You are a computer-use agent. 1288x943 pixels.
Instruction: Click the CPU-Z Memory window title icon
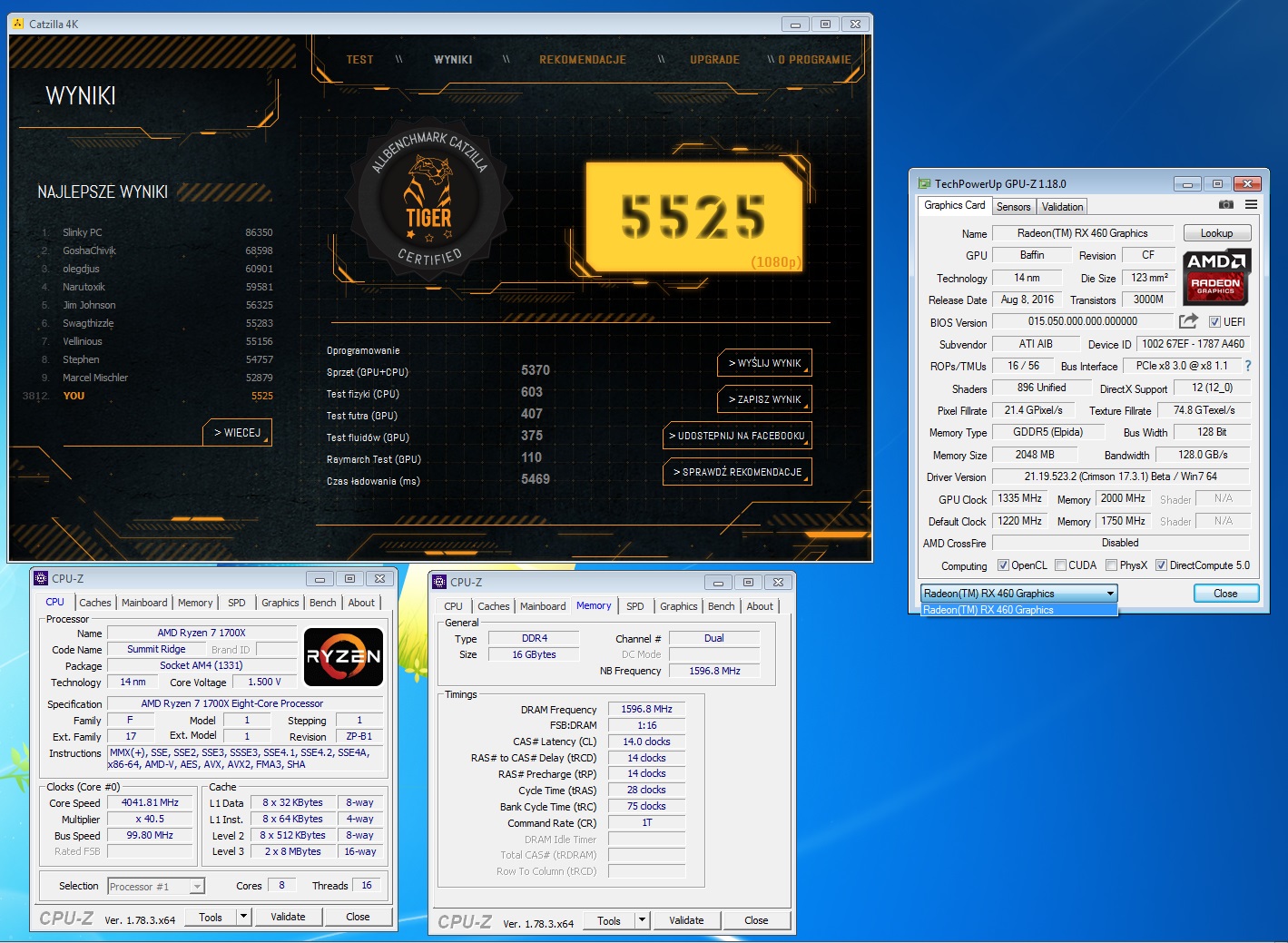point(439,582)
